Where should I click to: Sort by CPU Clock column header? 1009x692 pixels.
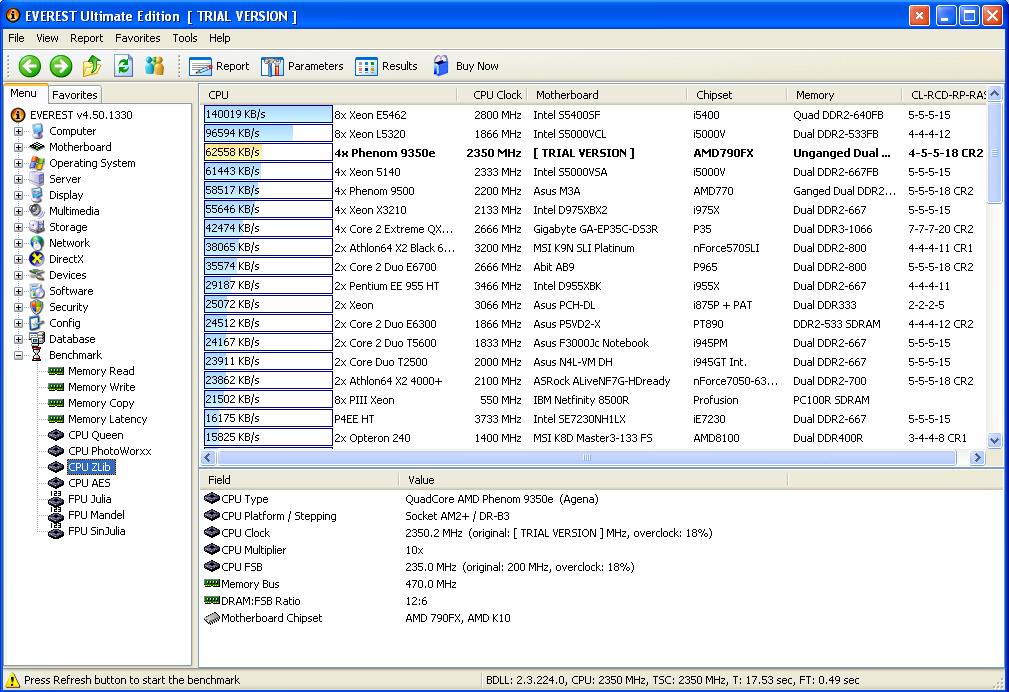(492, 95)
